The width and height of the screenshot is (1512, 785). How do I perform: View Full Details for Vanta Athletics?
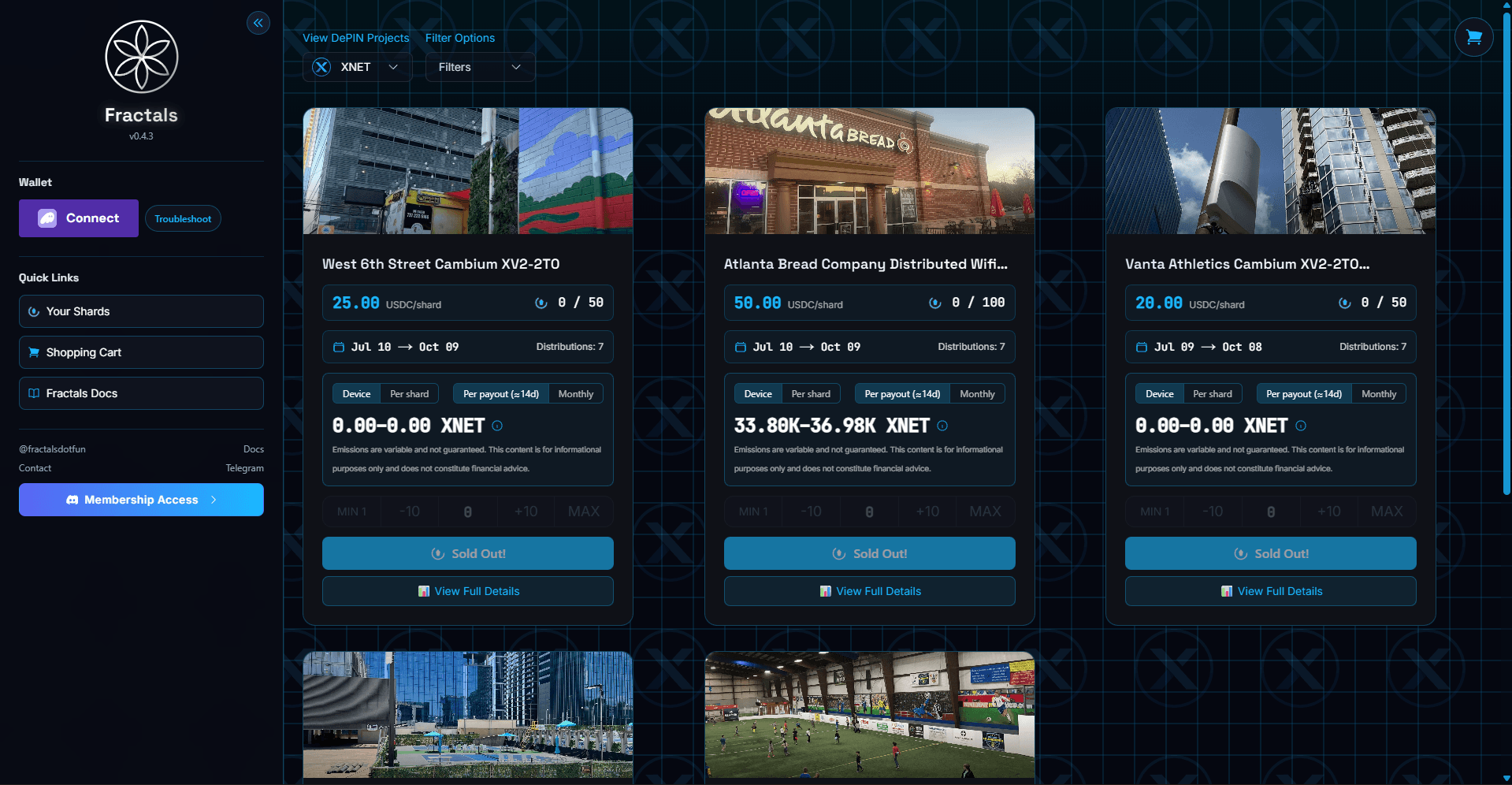coord(1271,591)
